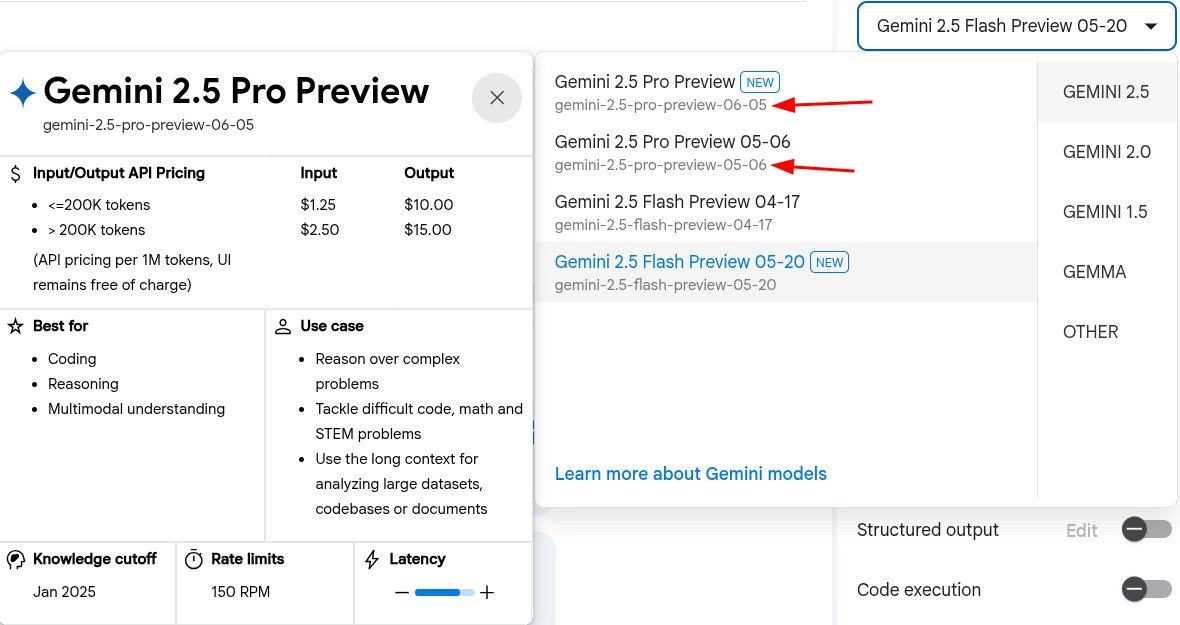1180x625 pixels.
Task: Click the Knowledge cutoff icon
Action: (x=16, y=560)
